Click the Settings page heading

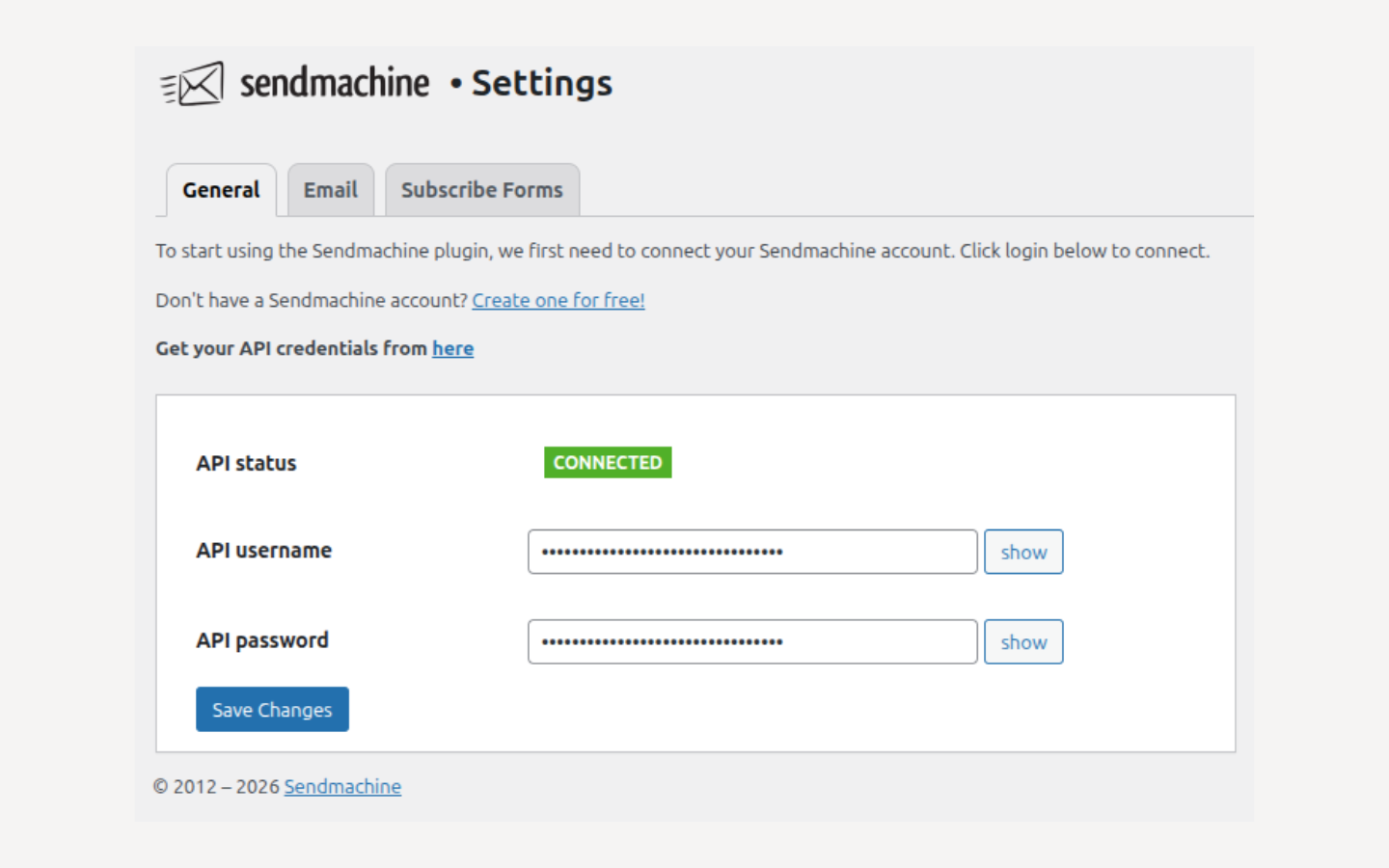point(541,84)
